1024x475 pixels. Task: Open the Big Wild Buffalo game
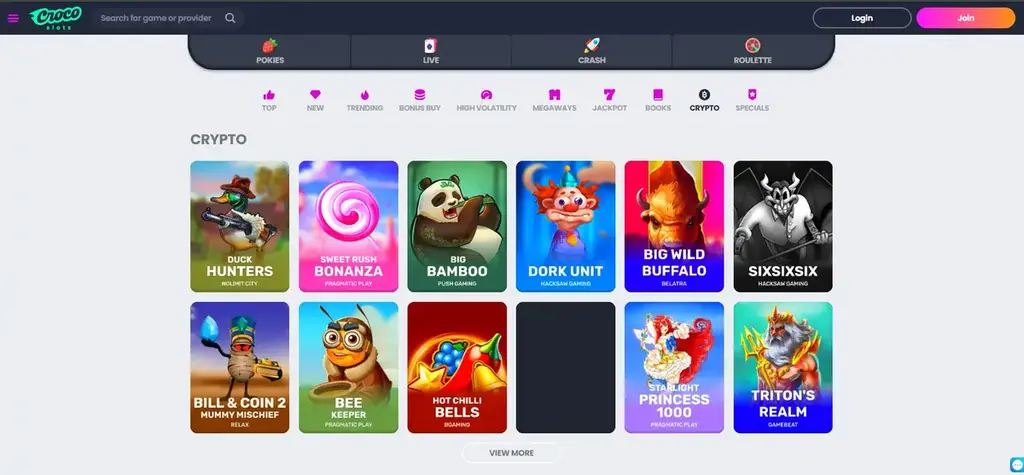point(674,226)
